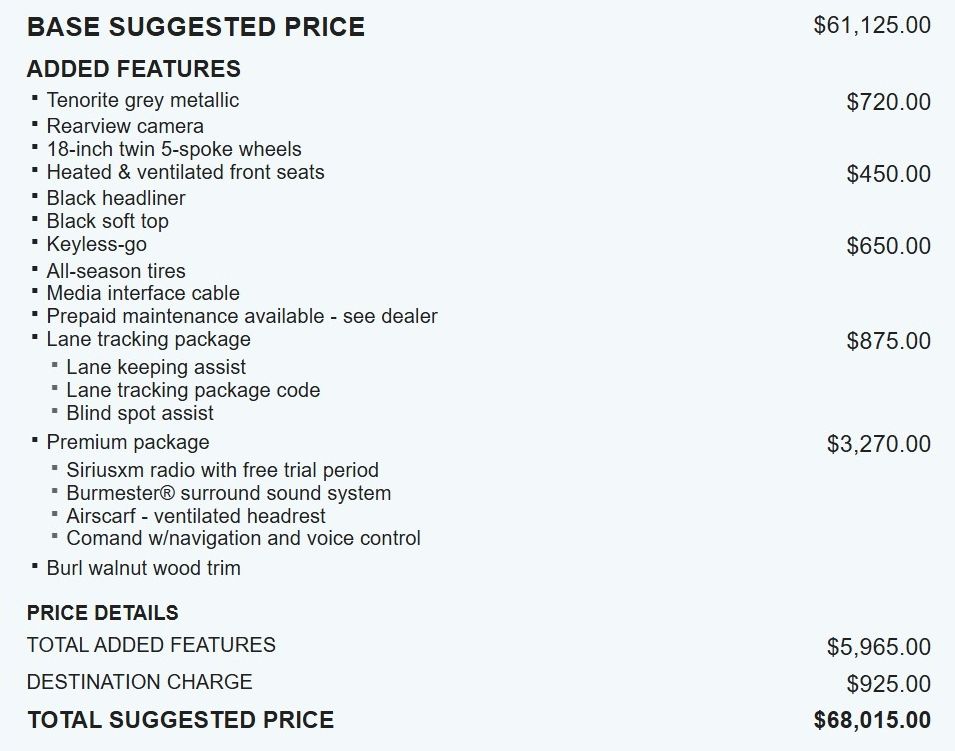Select Tenorite grey metallic feature line

(x=143, y=100)
